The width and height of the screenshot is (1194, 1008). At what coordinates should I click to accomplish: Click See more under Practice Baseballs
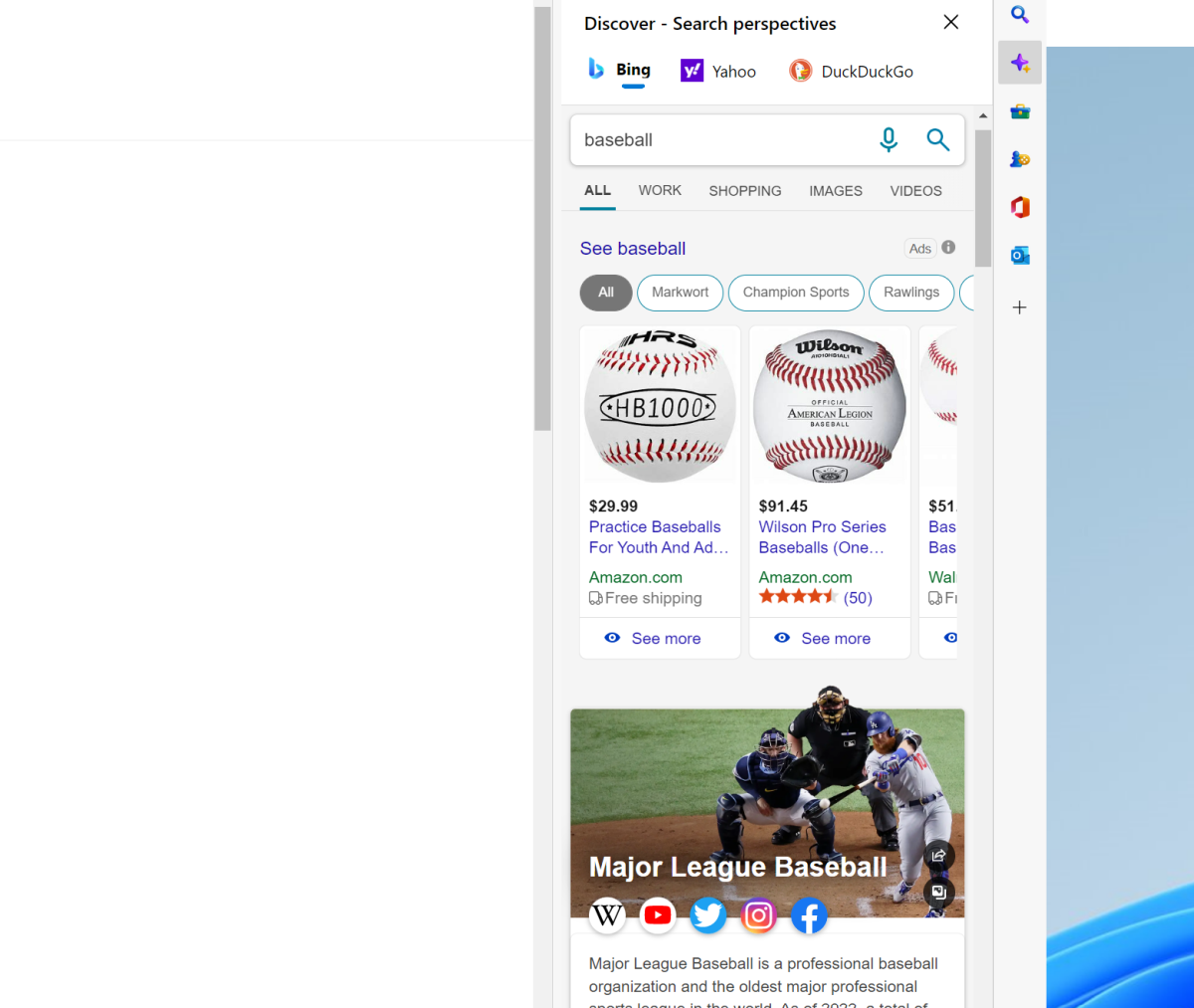click(660, 638)
